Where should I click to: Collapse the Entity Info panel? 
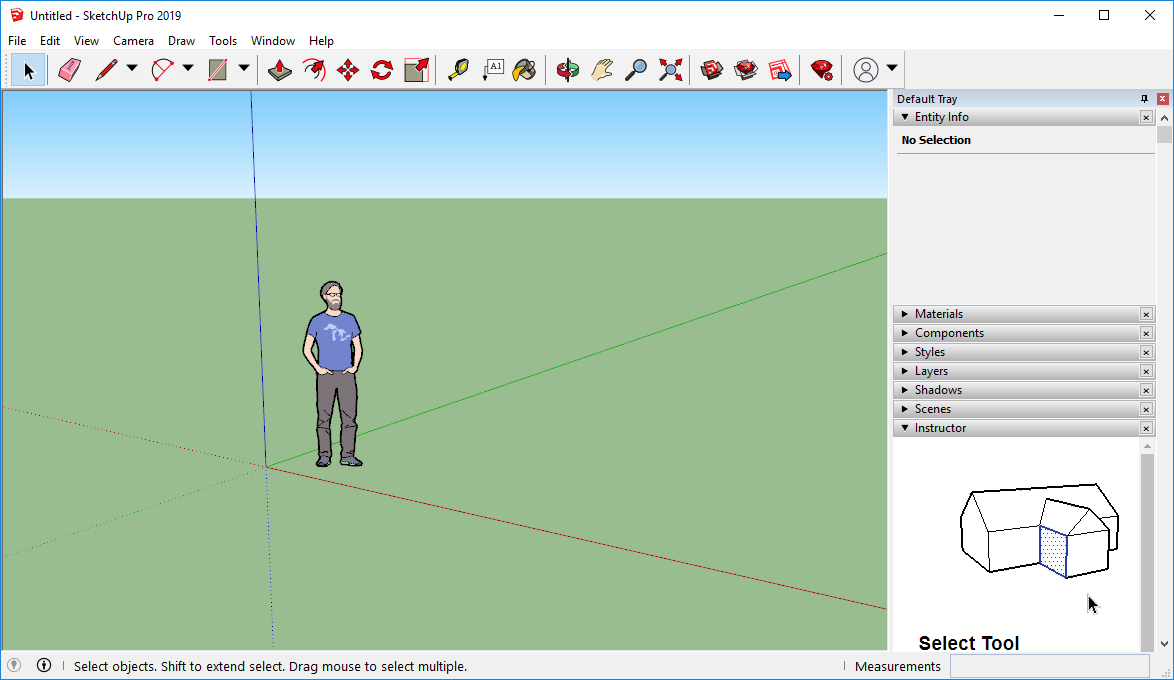coord(905,117)
